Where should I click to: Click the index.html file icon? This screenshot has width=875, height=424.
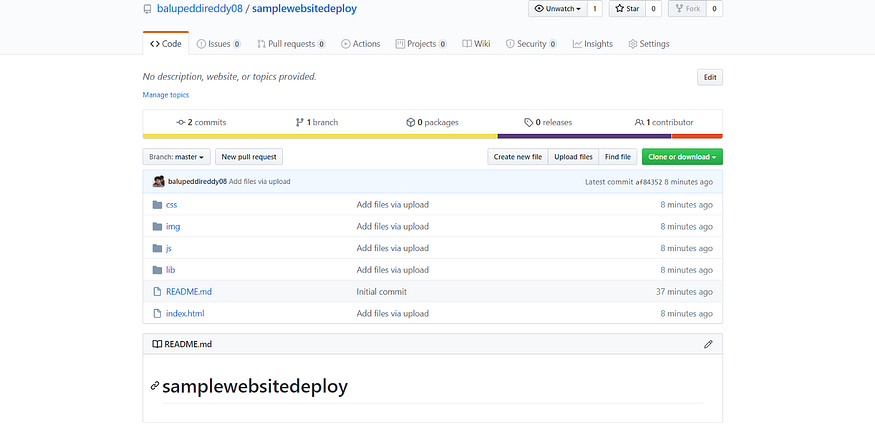click(157, 314)
